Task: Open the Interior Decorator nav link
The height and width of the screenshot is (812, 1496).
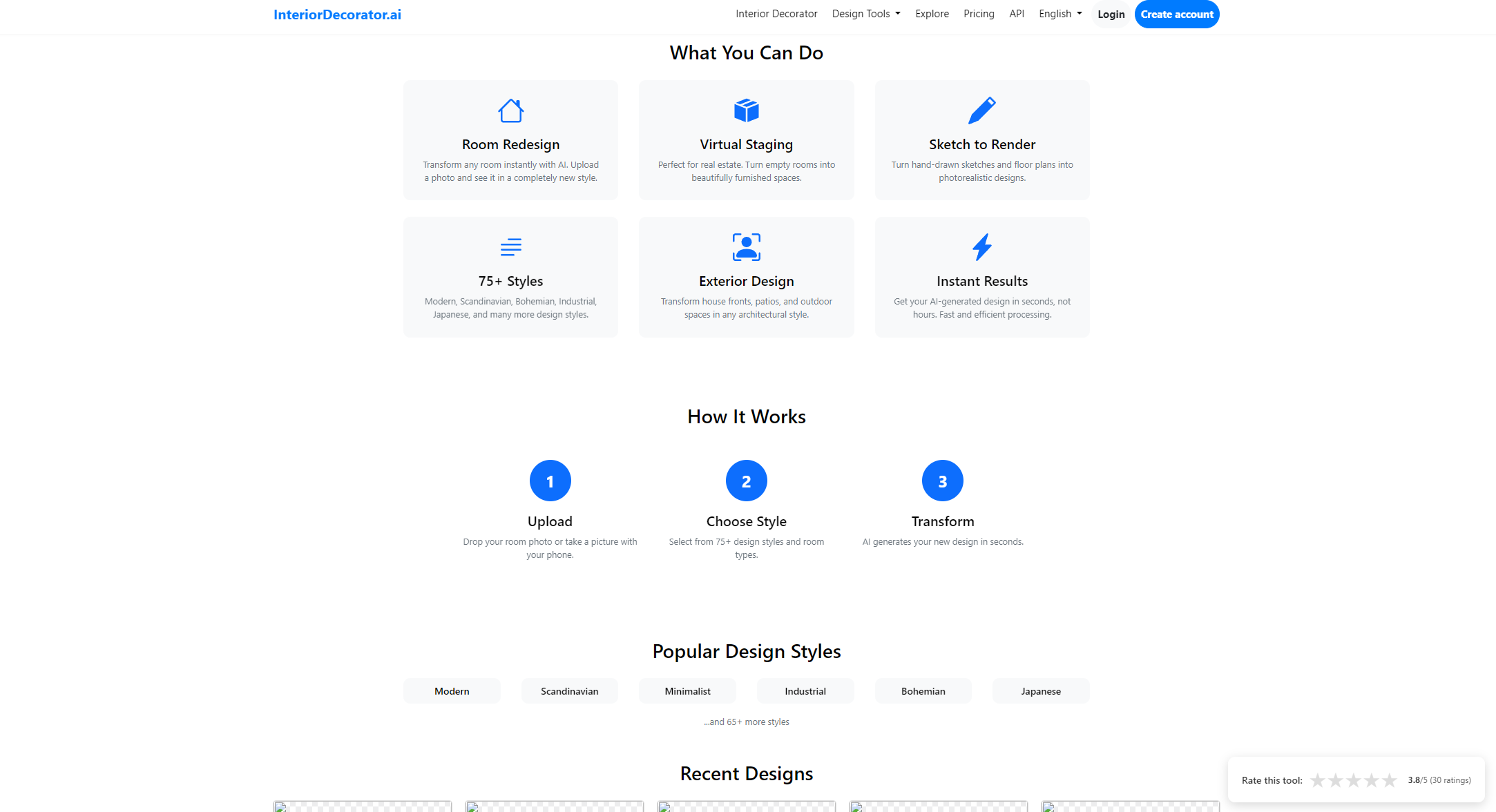Action: (x=776, y=14)
